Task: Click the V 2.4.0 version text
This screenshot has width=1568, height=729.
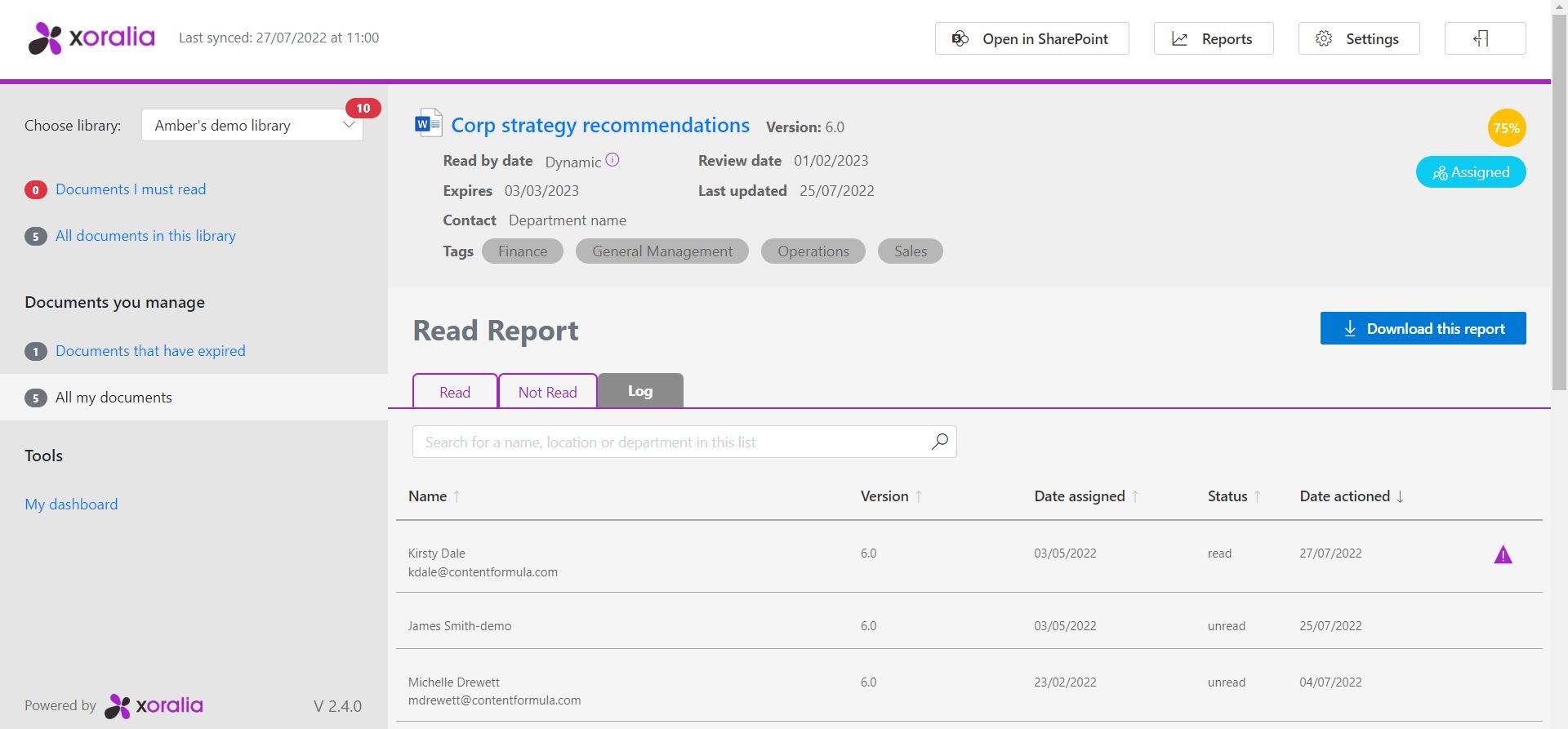Action: (337, 707)
